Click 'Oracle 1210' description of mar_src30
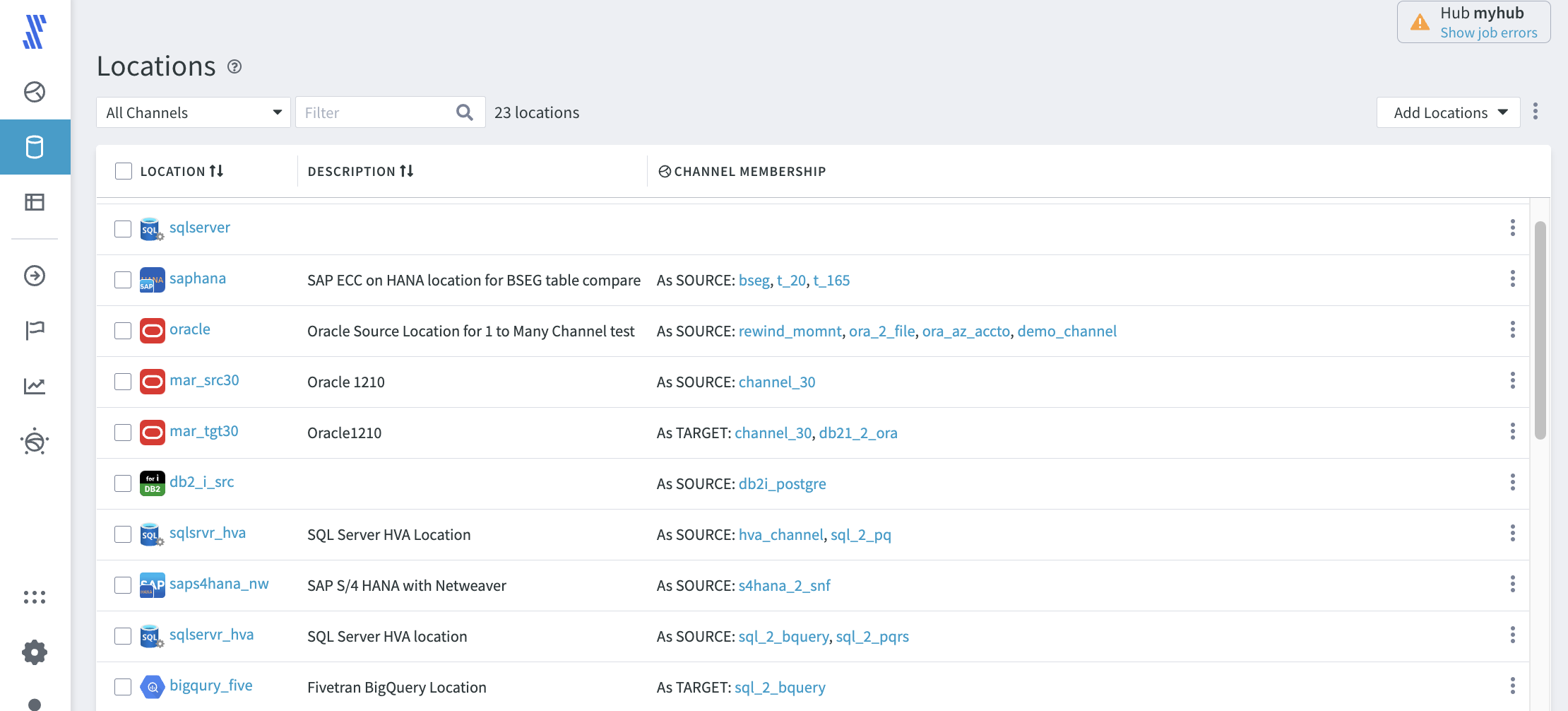The image size is (1568, 711). coord(346,382)
